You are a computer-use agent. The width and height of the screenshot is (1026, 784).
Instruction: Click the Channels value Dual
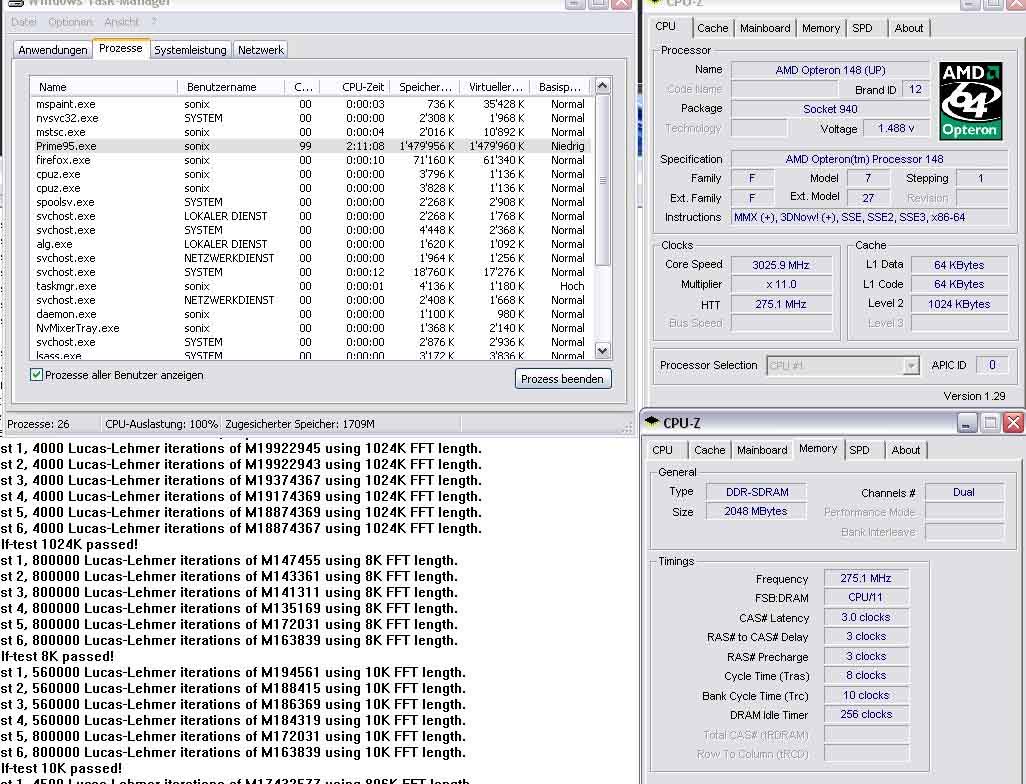pos(963,492)
